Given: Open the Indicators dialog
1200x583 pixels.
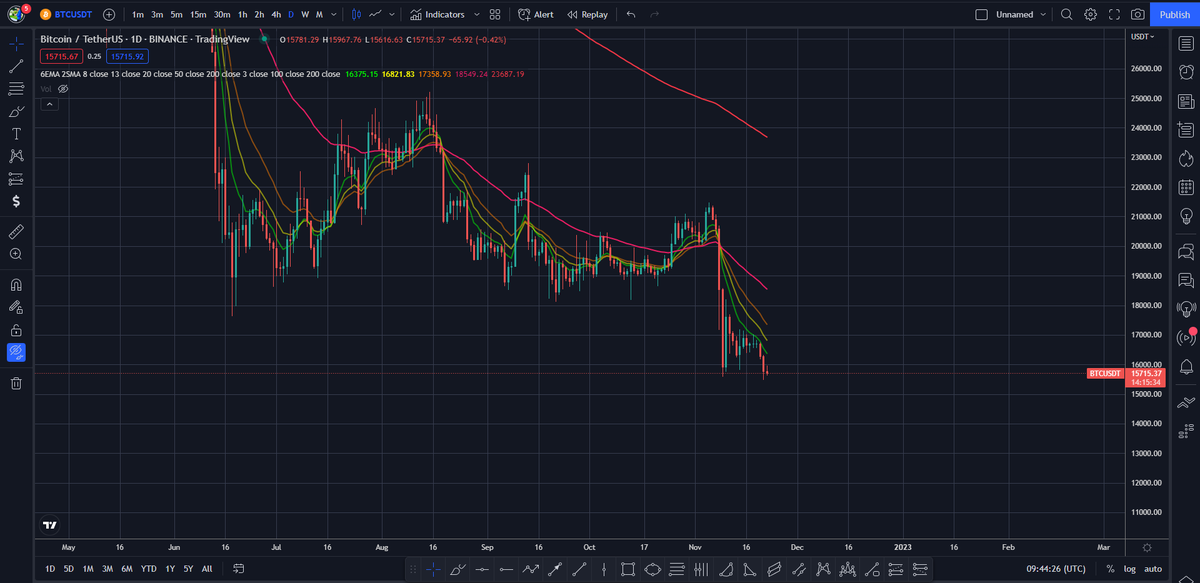Looking at the screenshot, I should (437, 15).
